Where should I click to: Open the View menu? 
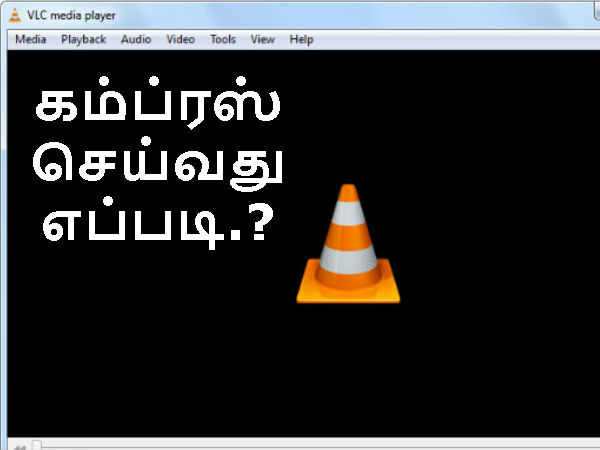tap(262, 39)
